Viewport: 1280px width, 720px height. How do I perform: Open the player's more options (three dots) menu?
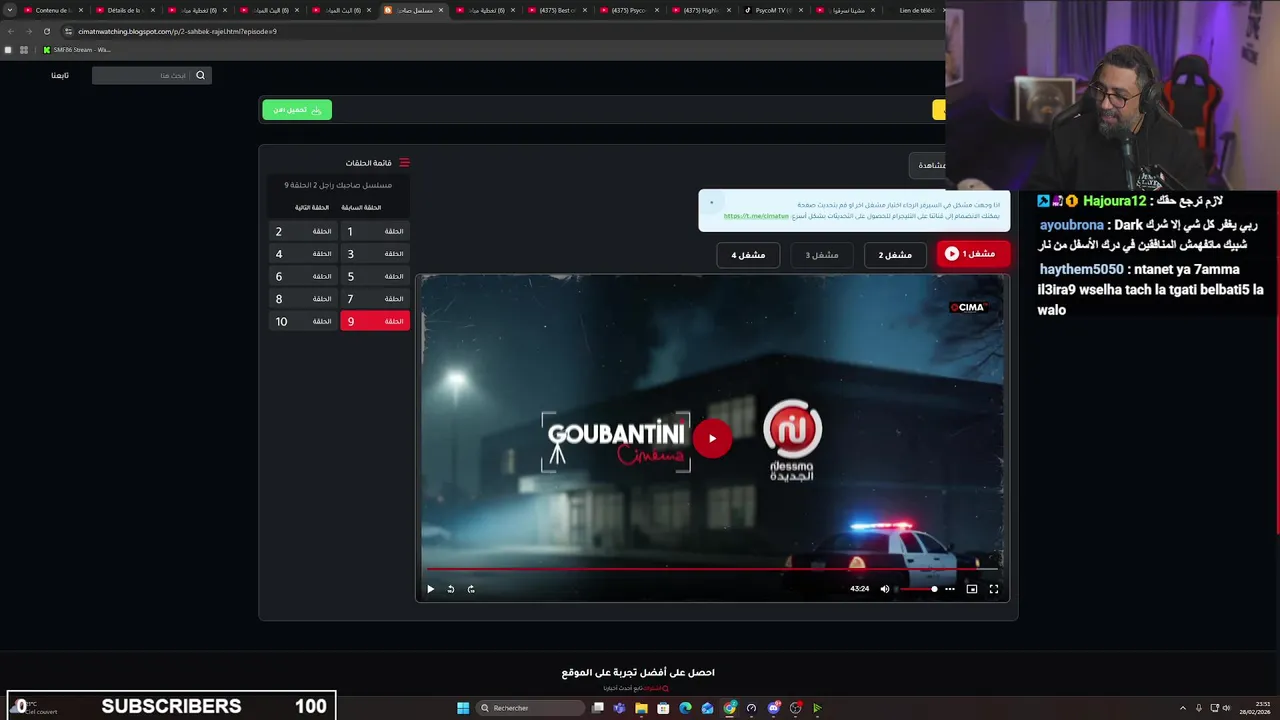coord(950,589)
